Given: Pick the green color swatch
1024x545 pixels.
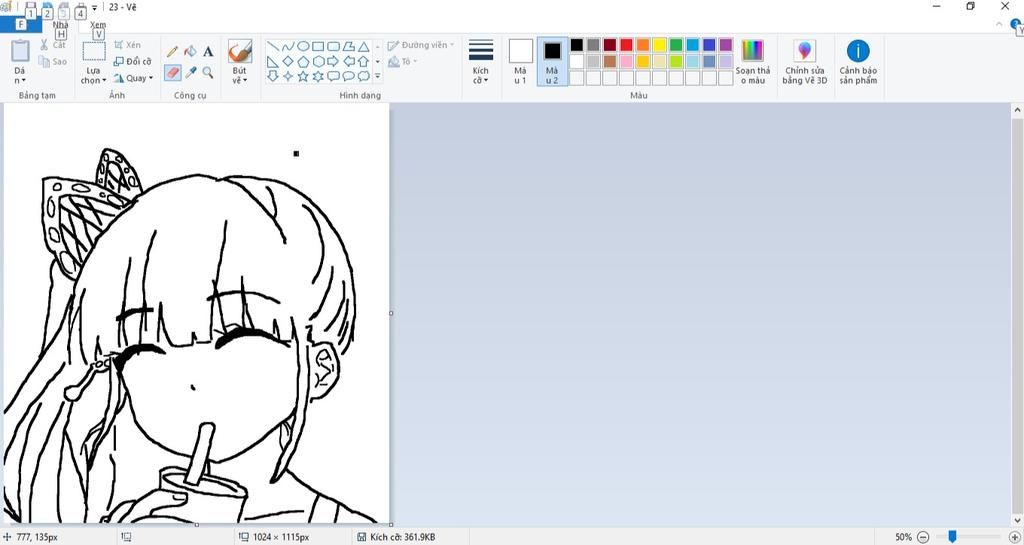Looking at the screenshot, I should click(x=676, y=44).
